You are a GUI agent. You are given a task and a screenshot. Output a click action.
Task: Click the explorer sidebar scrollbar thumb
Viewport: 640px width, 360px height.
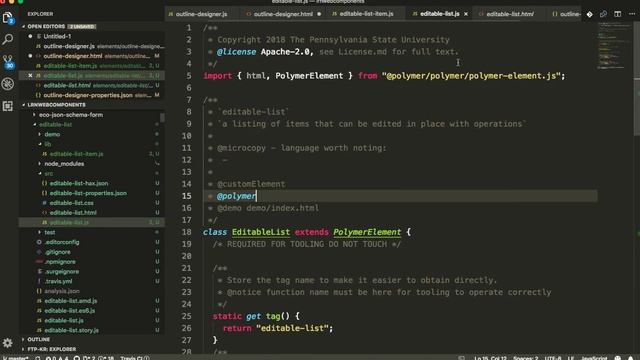162,118
